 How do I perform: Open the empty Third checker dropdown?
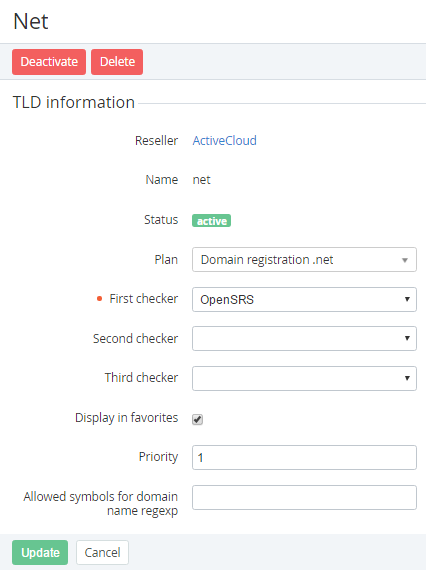(x=304, y=378)
